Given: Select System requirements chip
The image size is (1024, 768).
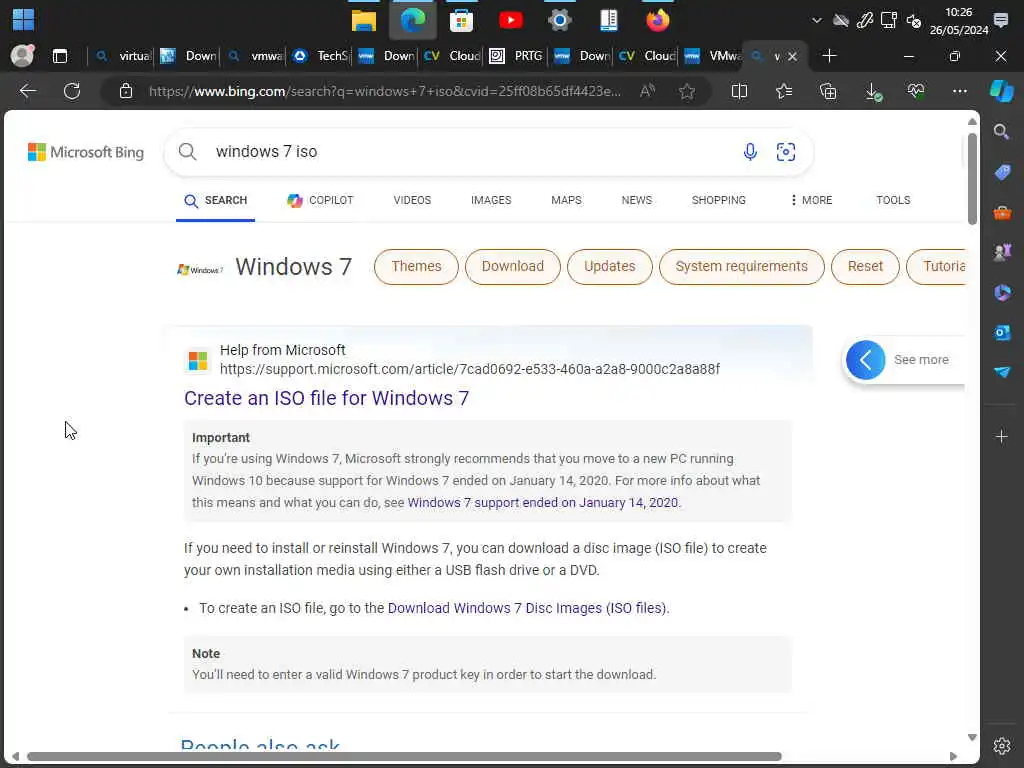Looking at the screenshot, I should coord(741,266).
